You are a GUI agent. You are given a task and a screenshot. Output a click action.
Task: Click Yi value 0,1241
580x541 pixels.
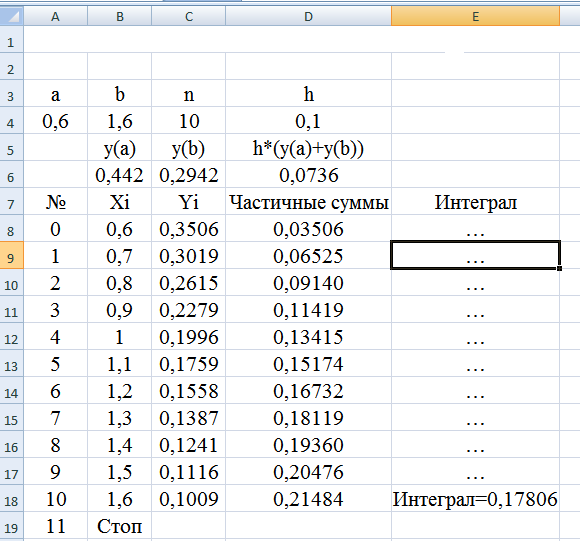pos(189,444)
